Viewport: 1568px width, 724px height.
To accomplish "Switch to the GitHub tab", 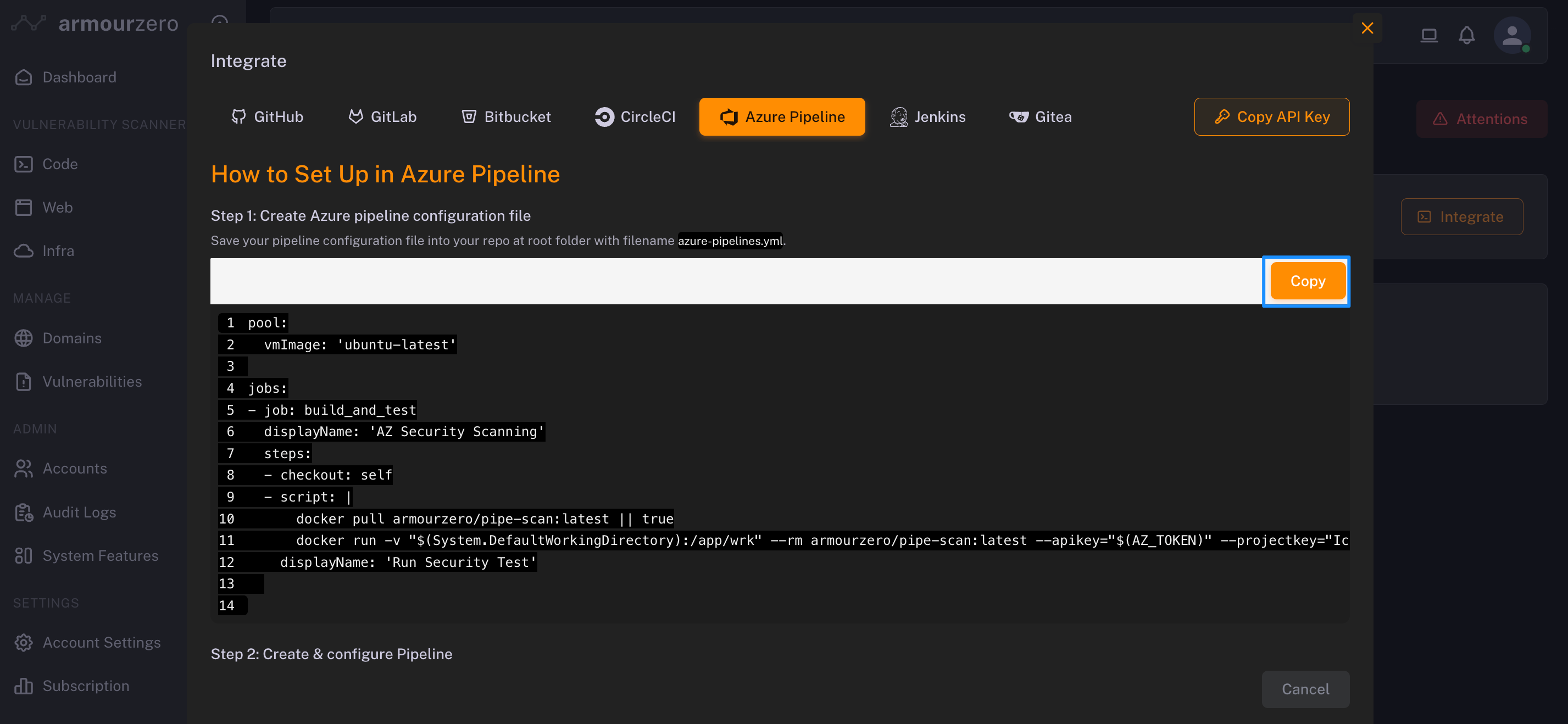I will (267, 117).
